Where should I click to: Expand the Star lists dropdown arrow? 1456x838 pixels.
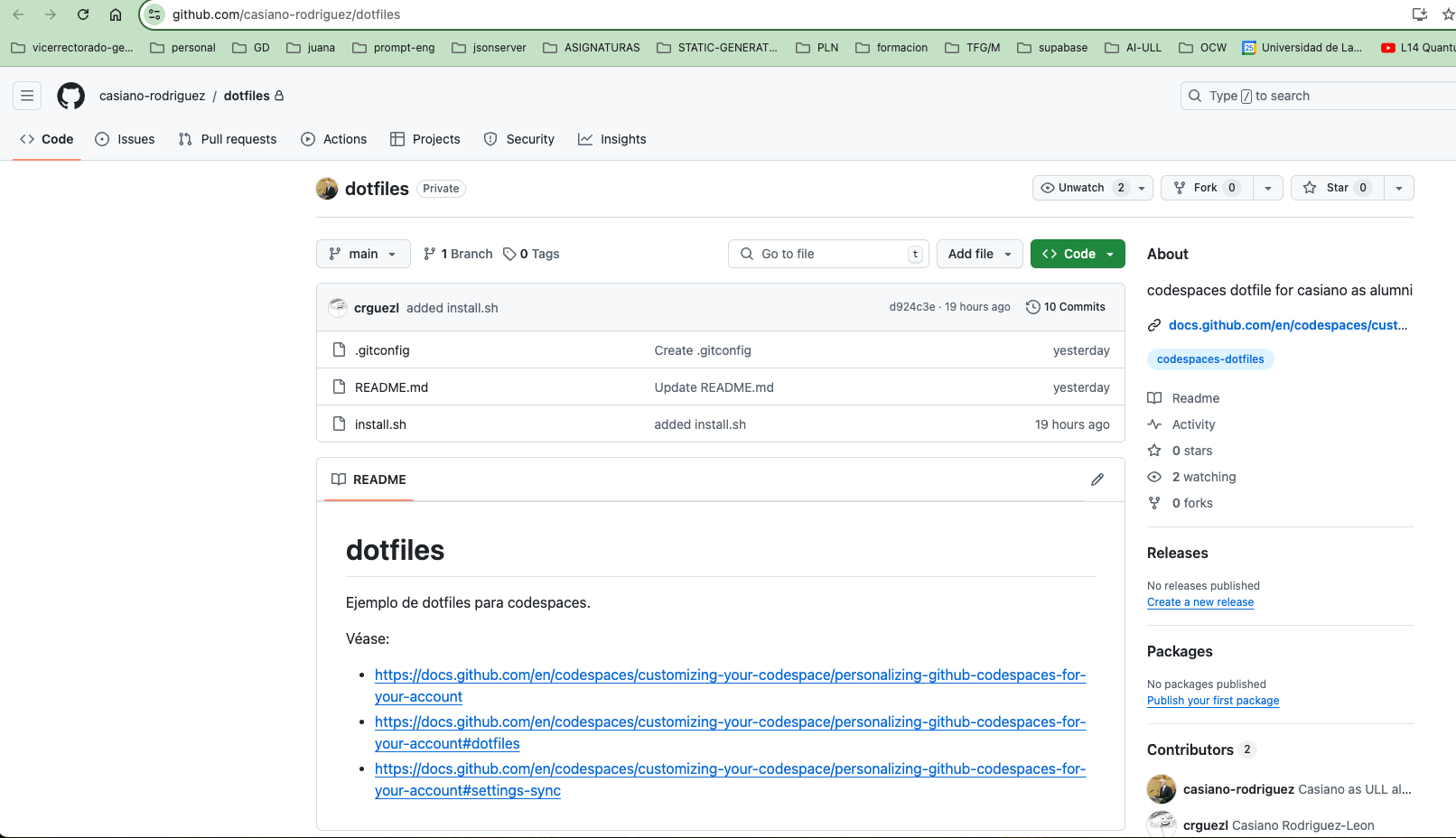[1399, 188]
